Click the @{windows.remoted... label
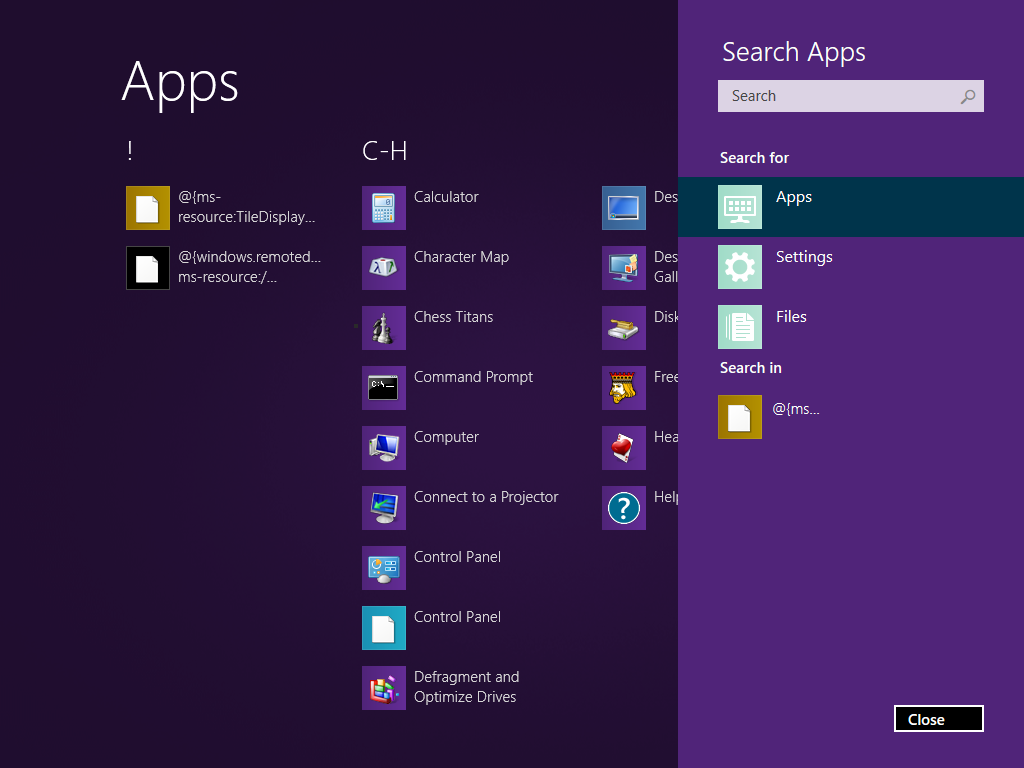Image resolution: width=1024 pixels, height=768 pixels. [249, 267]
